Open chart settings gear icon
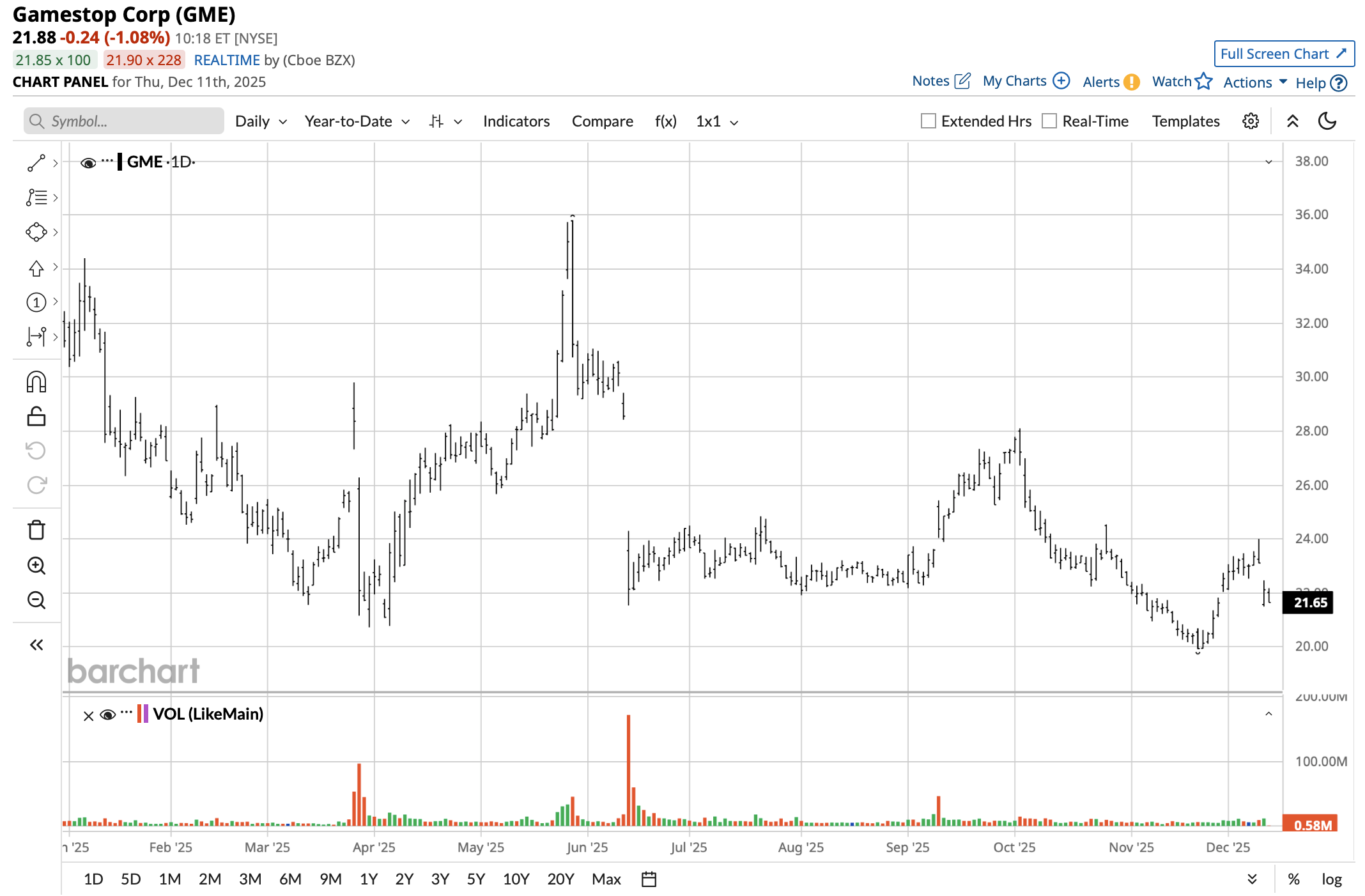 coord(1251,121)
